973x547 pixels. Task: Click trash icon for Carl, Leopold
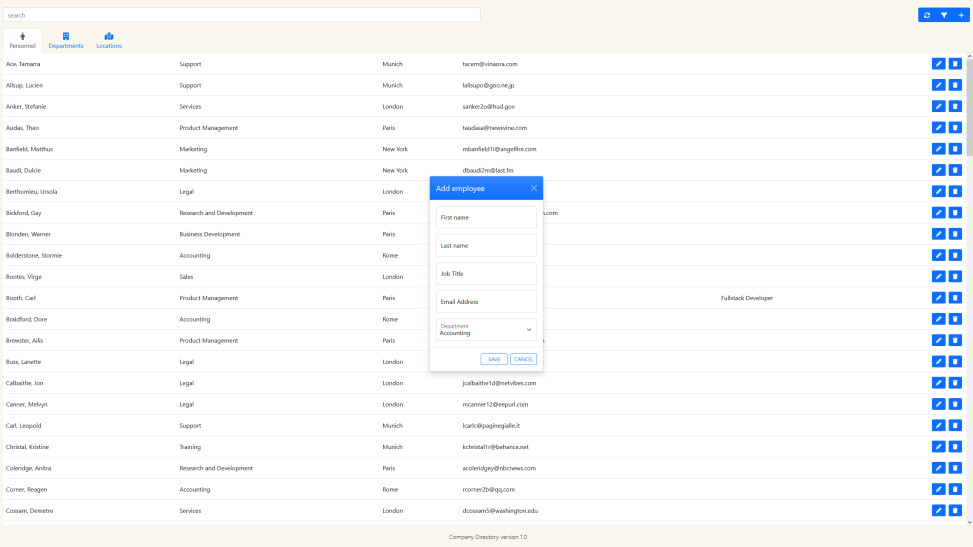tap(955, 426)
